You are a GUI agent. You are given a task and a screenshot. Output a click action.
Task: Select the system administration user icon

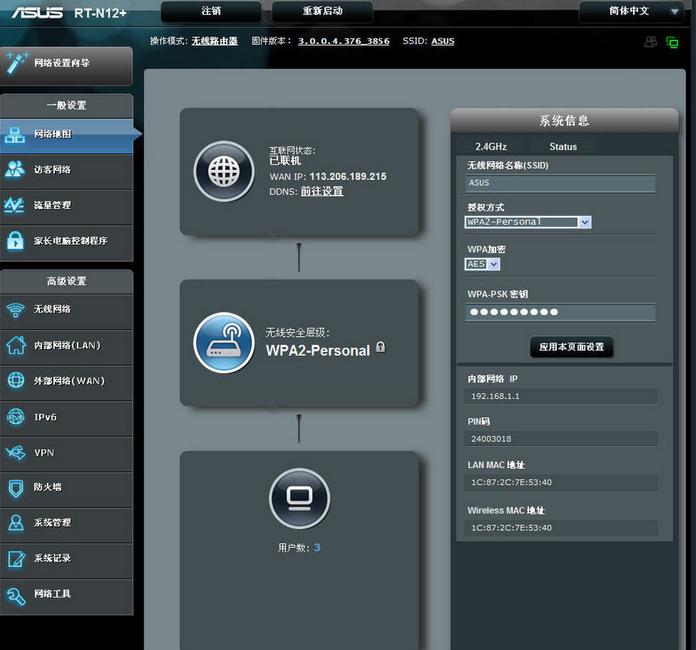(16, 523)
